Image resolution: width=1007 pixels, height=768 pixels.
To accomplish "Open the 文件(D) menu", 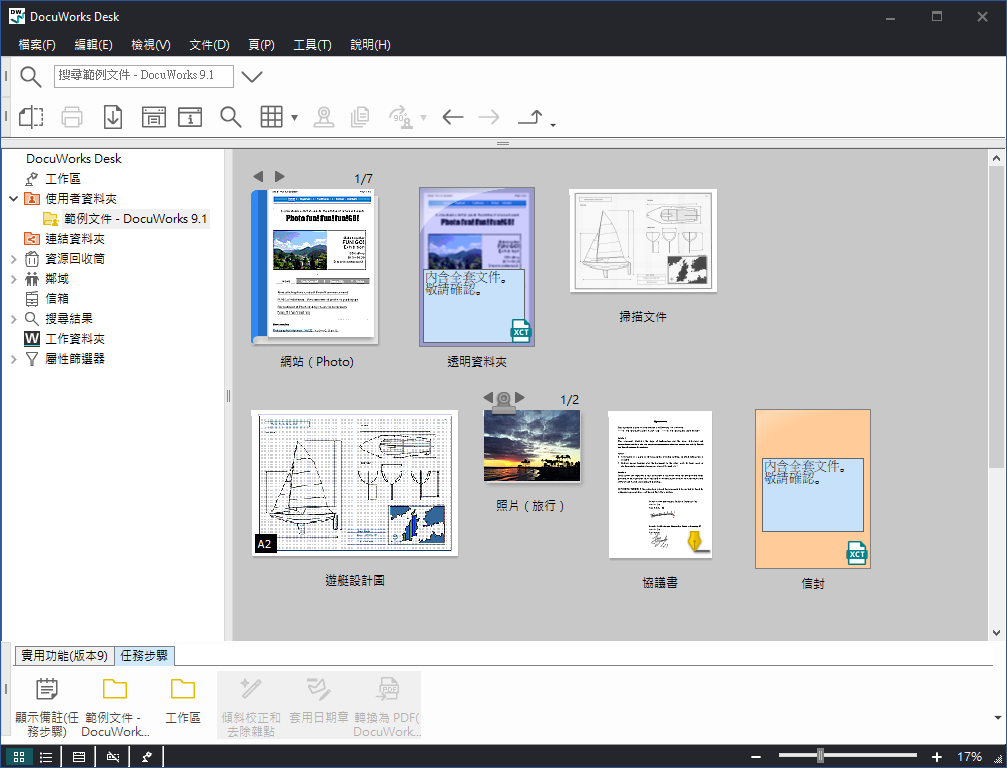I will (209, 44).
